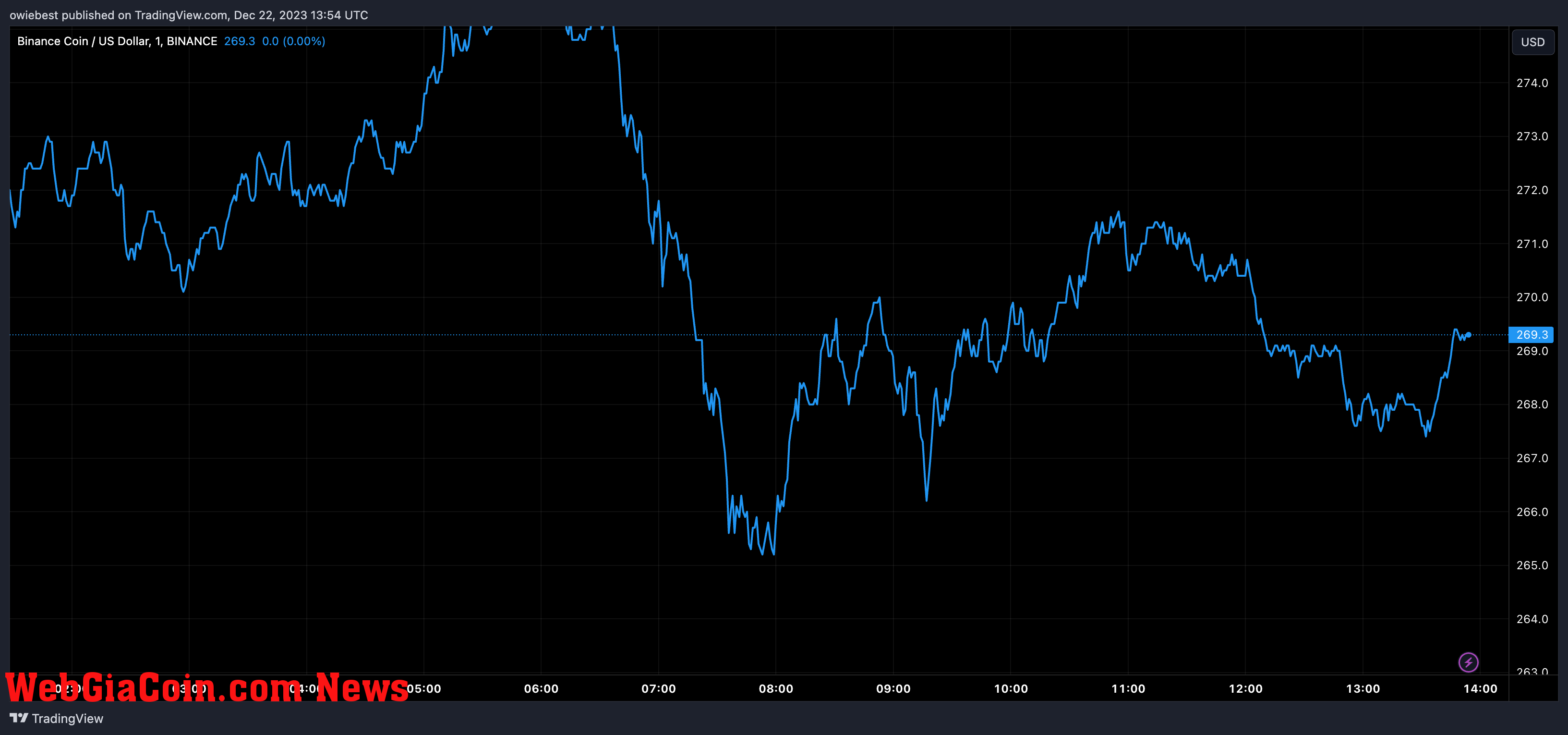The height and width of the screenshot is (735, 1568).
Task: Click the 14:00 time axis label
Action: (x=1480, y=689)
